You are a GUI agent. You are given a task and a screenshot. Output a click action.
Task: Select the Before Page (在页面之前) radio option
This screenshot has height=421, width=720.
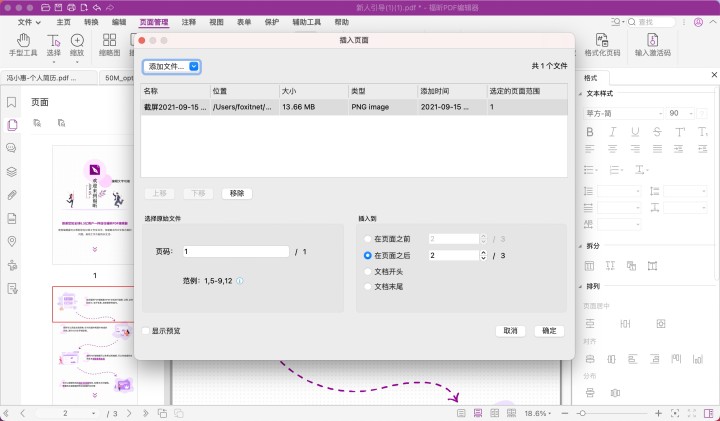pyautogui.click(x=368, y=239)
